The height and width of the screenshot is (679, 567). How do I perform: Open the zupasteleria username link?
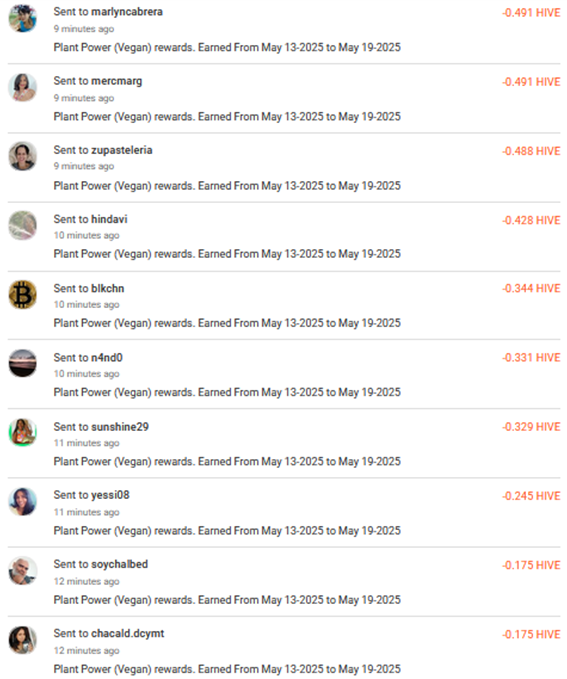pos(122,150)
